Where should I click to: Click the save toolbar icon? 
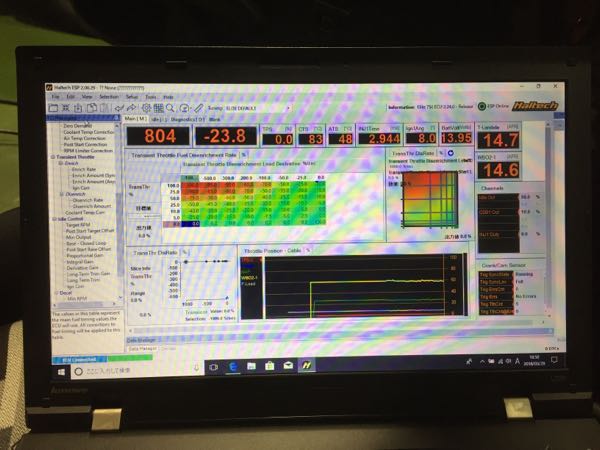[x=78, y=107]
